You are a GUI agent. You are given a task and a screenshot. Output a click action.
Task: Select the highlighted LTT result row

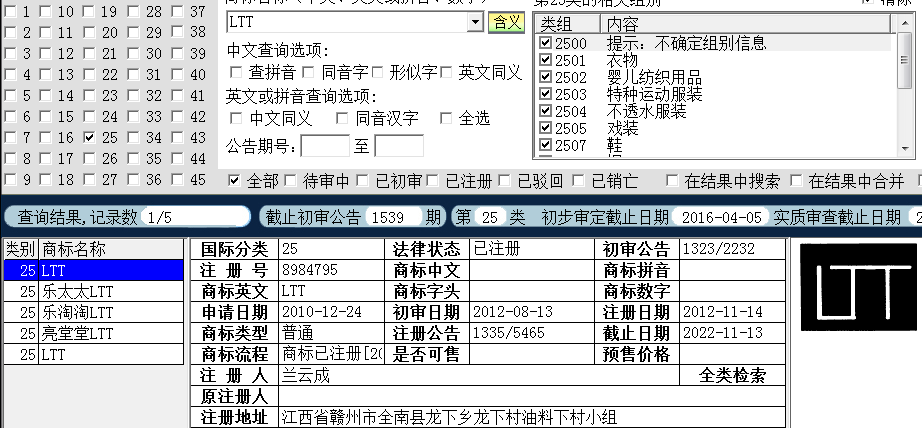94,271
